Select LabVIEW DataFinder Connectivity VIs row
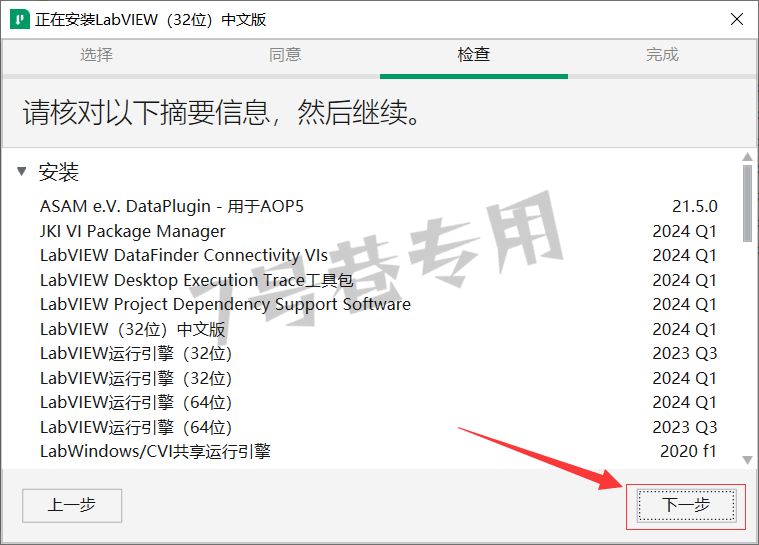Image resolution: width=759 pixels, height=545 pixels. click(379, 256)
